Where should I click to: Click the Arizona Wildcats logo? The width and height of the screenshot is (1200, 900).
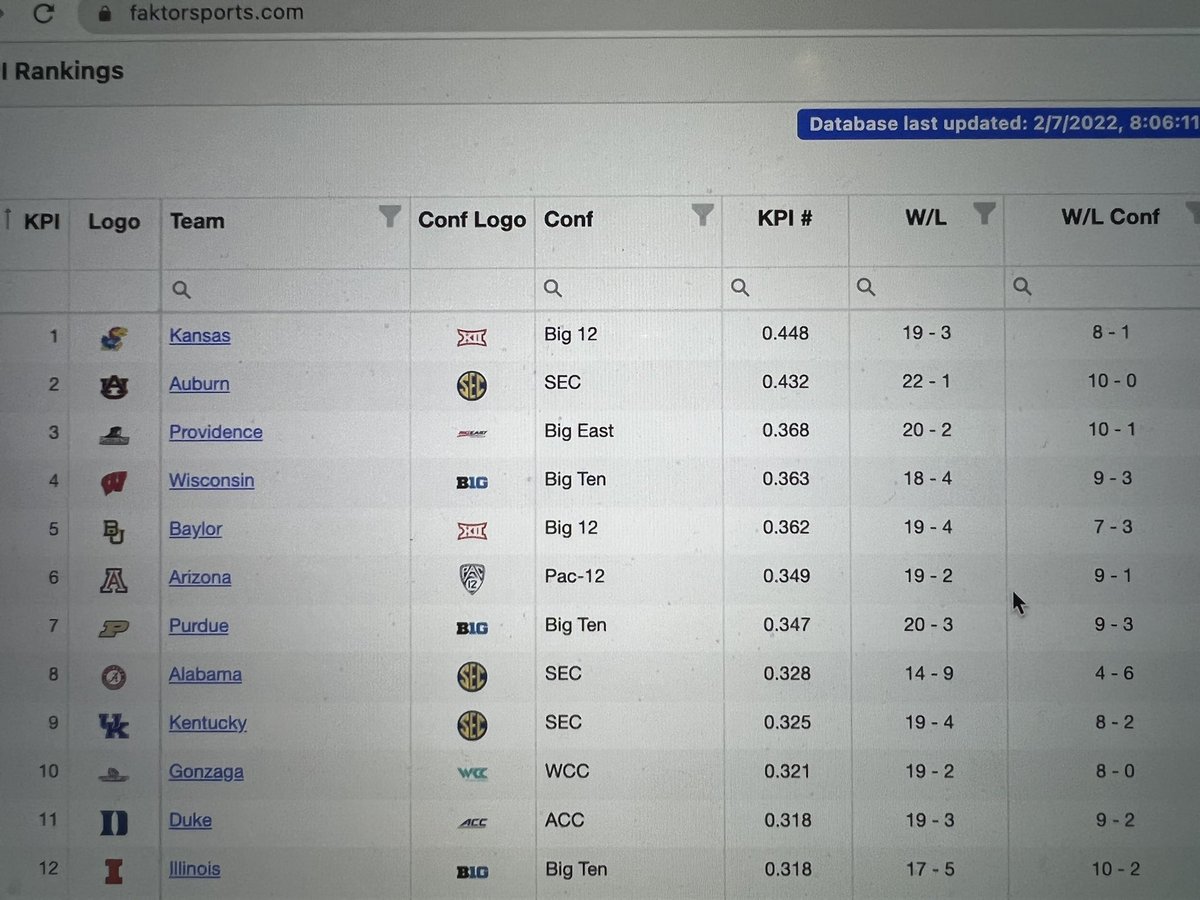114,580
